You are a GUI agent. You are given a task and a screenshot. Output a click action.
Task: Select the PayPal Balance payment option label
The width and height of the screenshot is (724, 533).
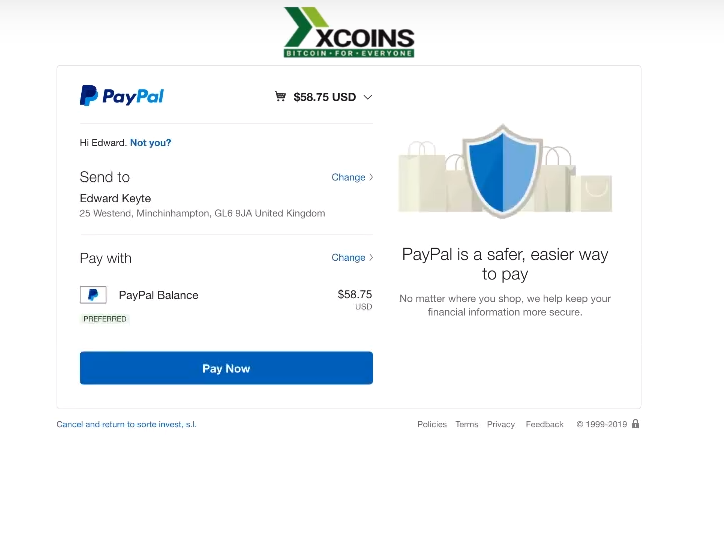coord(158,295)
